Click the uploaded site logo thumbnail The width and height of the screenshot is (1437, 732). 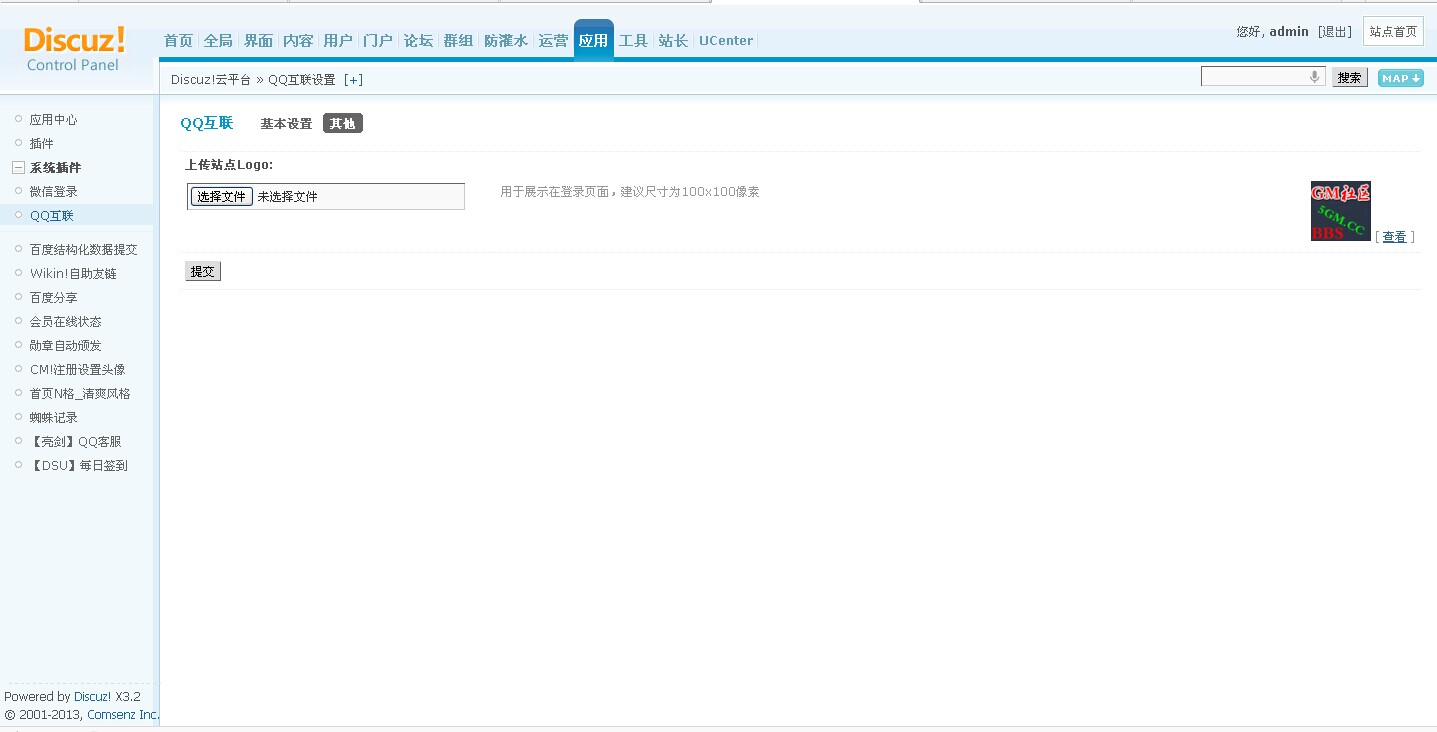tap(1341, 211)
